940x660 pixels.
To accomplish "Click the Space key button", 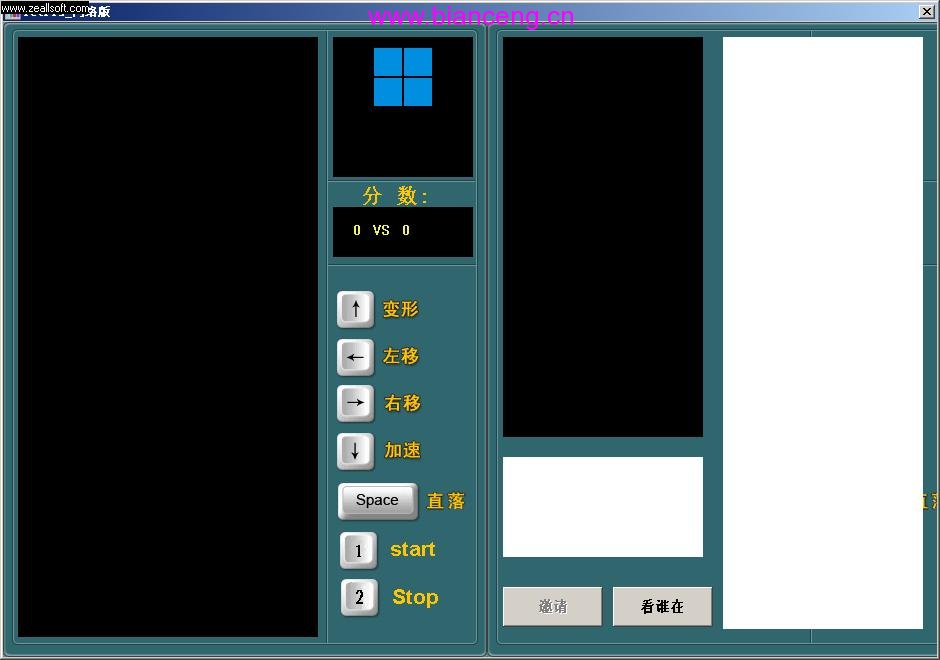I will click(x=377, y=500).
